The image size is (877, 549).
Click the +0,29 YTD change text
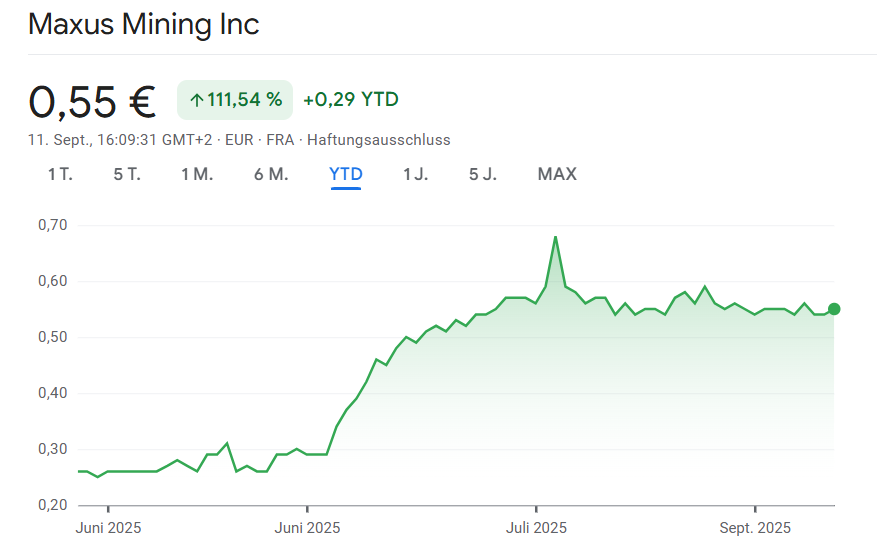pyautogui.click(x=351, y=100)
